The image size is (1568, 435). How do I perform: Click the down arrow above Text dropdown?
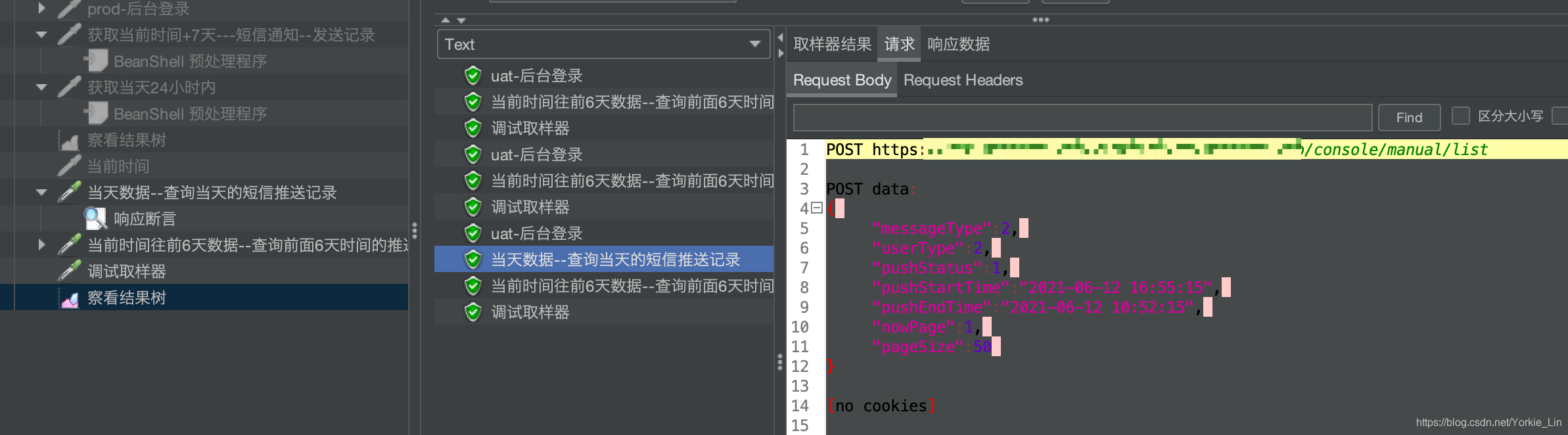(461, 20)
